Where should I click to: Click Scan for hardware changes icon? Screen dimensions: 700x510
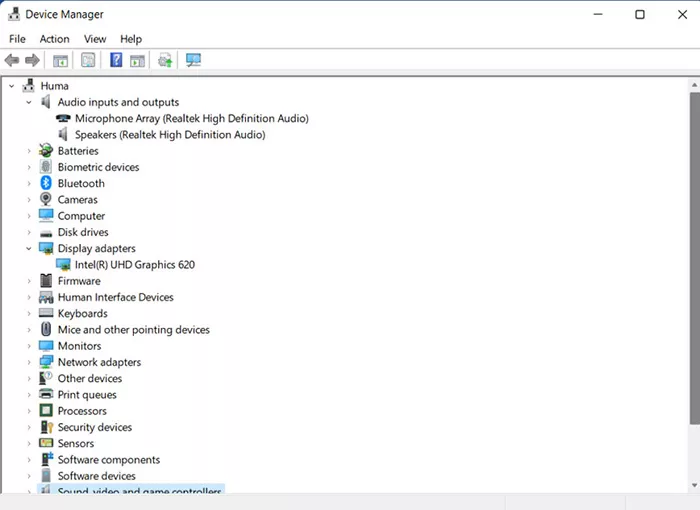(x=193, y=60)
